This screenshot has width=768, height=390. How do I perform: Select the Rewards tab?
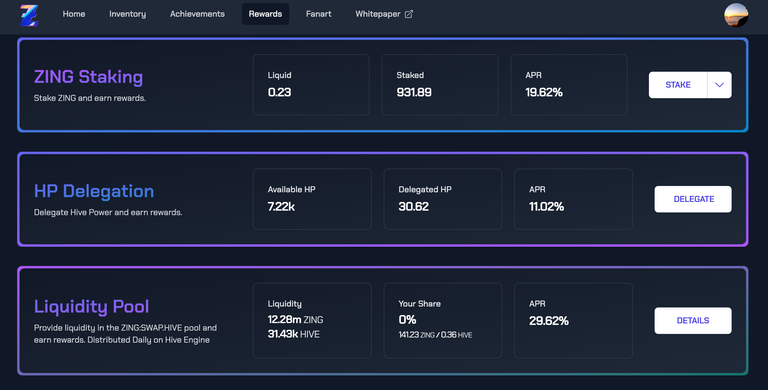pos(265,14)
